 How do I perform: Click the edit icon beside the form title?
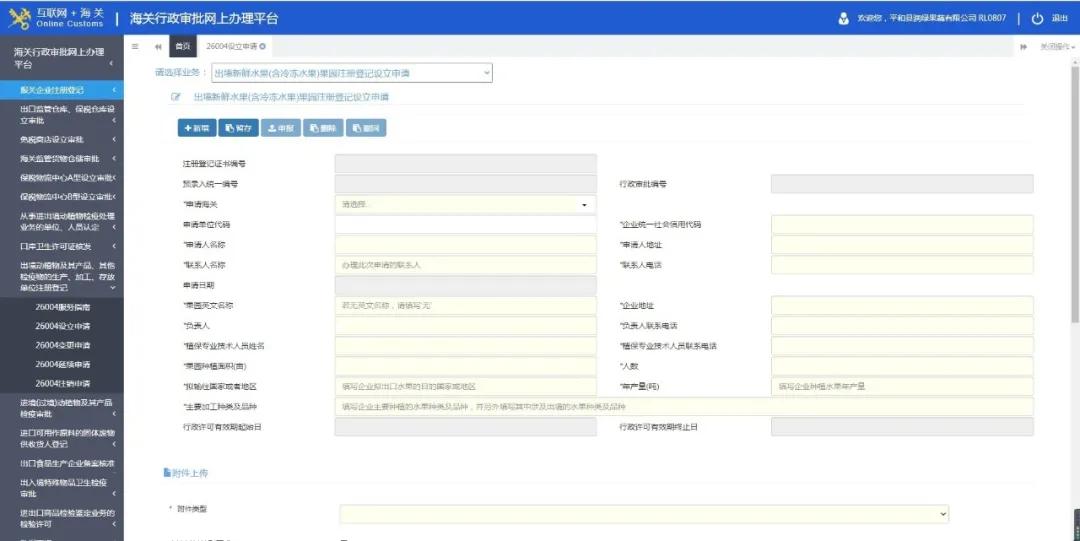click(x=176, y=97)
